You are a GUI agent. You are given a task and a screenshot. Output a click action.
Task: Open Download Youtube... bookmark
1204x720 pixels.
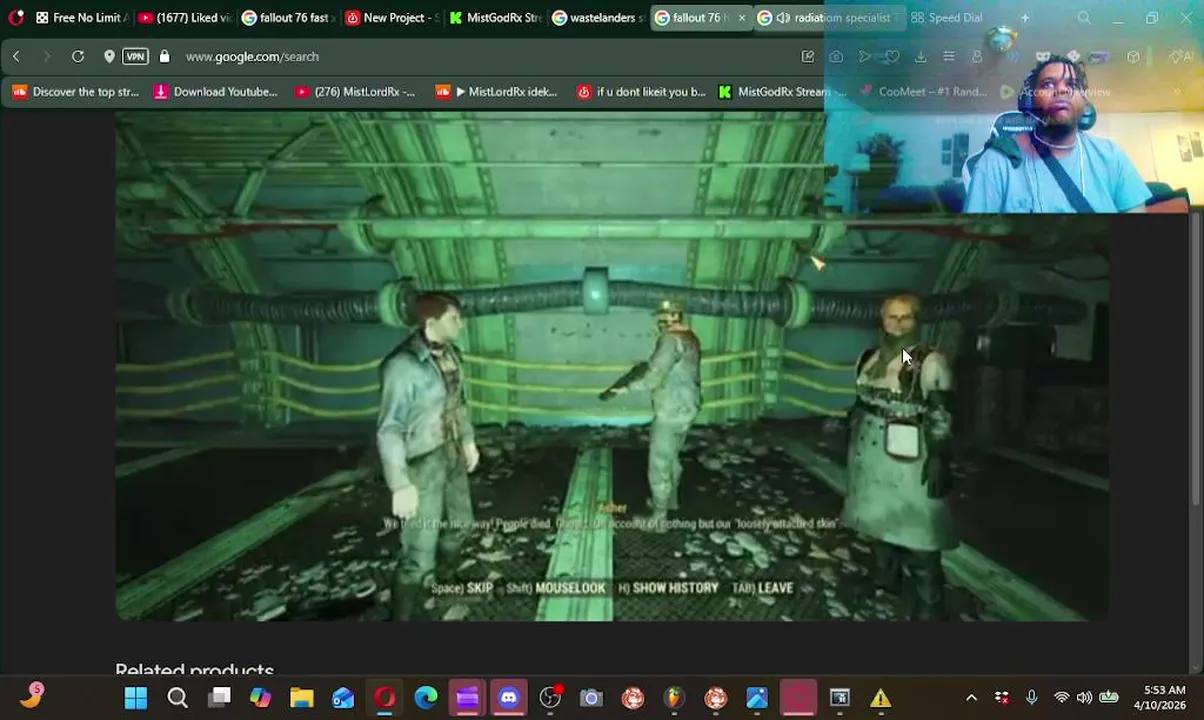point(216,91)
